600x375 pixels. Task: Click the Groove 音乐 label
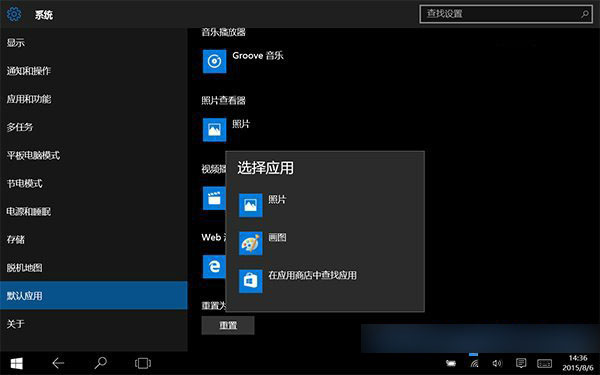pos(258,56)
